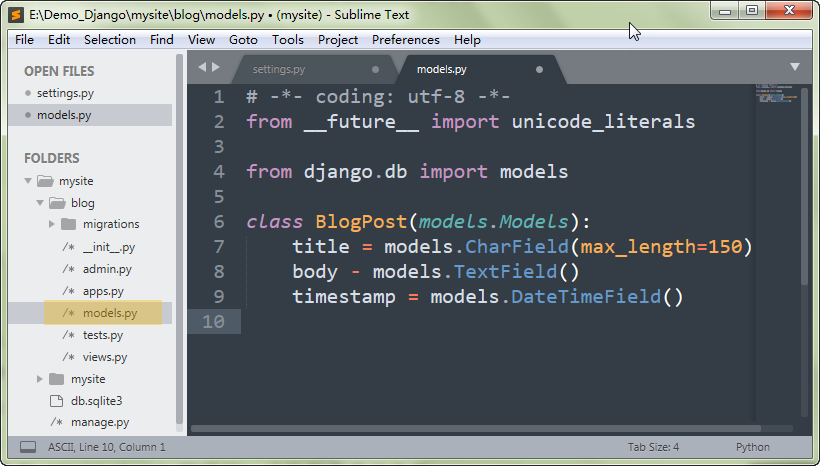This screenshot has width=820, height=466.
Task: Open the Preferences menu
Action: [406, 40]
